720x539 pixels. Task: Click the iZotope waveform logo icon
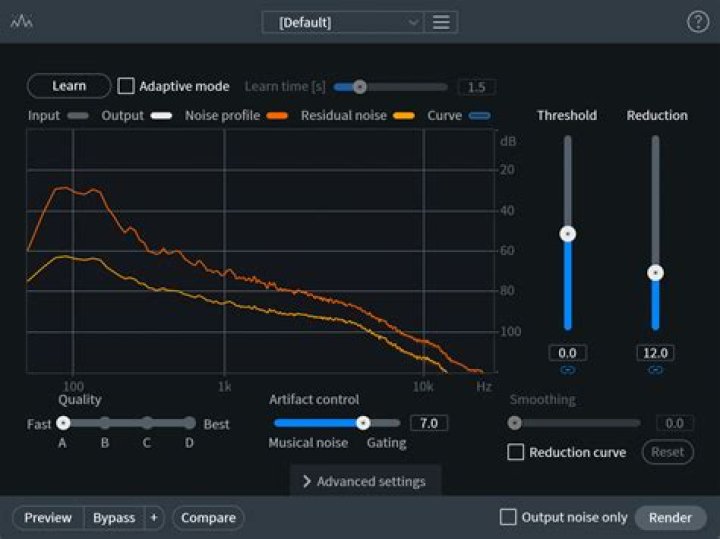[21, 22]
